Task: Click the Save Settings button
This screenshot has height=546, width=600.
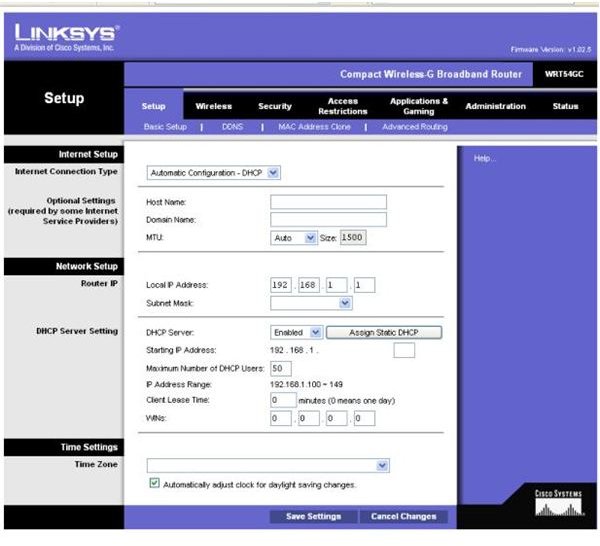Action: point(313,516)
